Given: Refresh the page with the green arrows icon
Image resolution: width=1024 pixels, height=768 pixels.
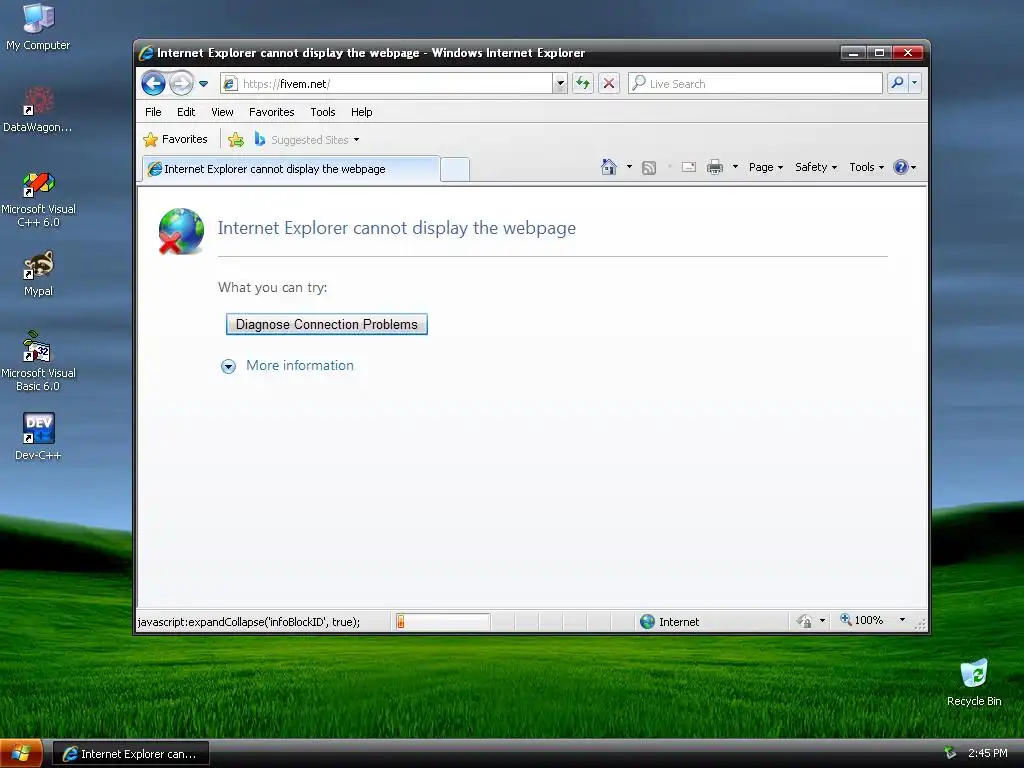Looking at the screenshot, I should pyautogui.click(x=583, y=84).
